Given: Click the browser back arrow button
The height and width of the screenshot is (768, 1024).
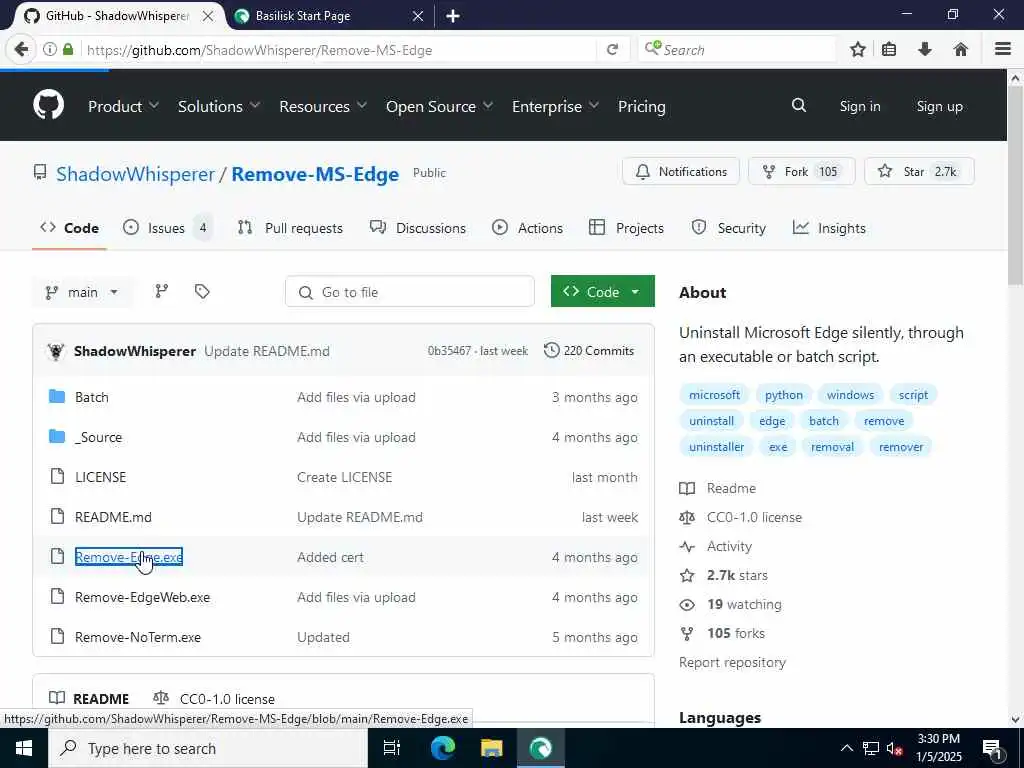Looking at the screenshot, I should pyautogui.click(x=22, y=50).
